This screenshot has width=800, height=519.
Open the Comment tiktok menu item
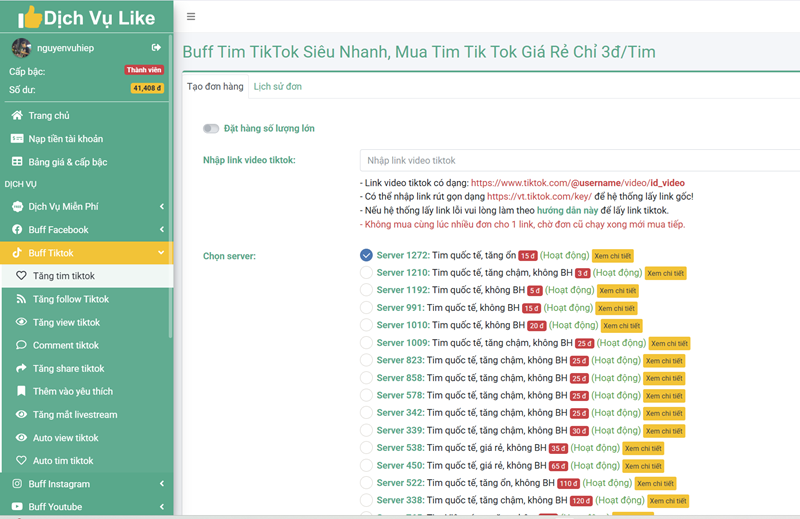tap(87, 345)
